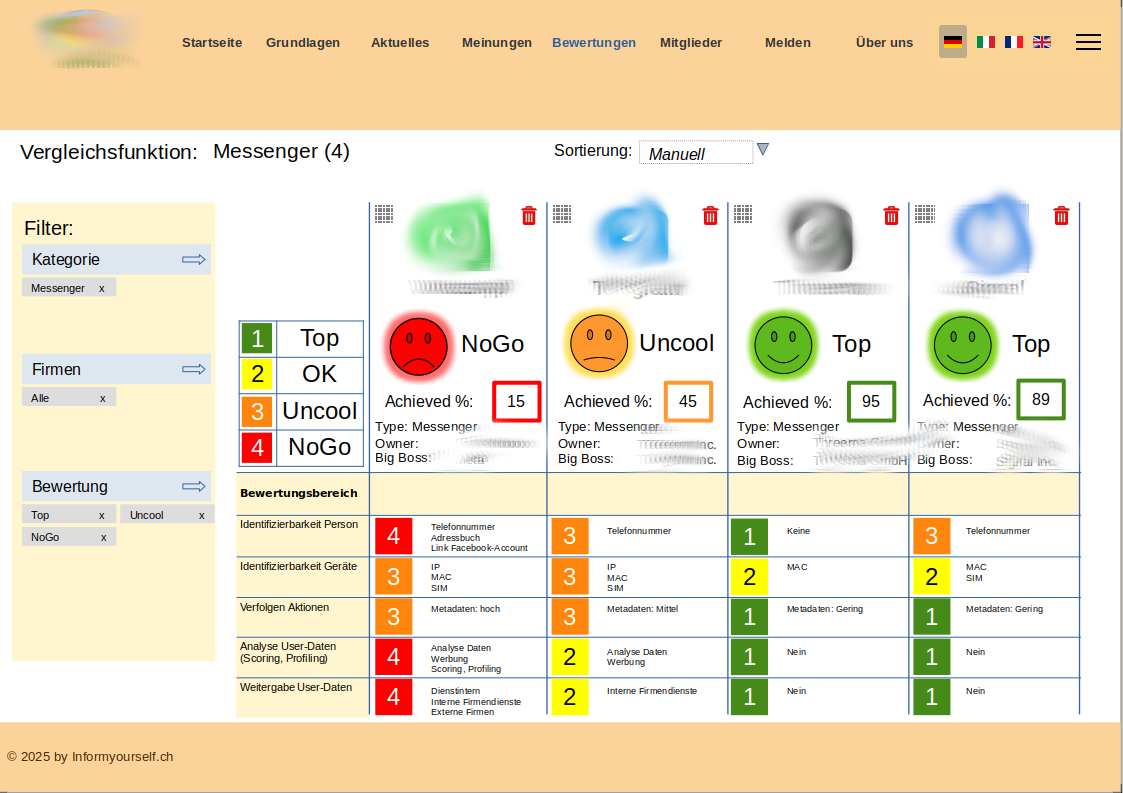Expand the Firmen filter arrow

tap(193, 370)
